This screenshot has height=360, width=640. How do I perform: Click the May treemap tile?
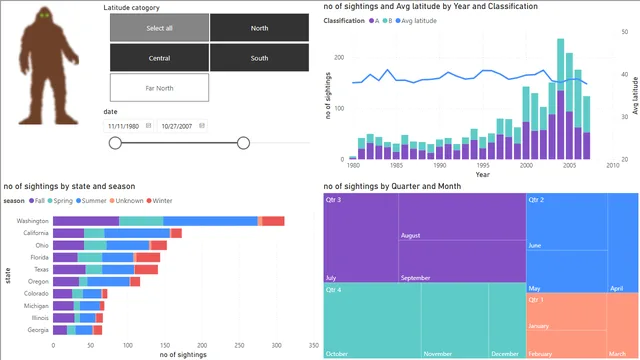pyautogui.click(x=567, y=271)
